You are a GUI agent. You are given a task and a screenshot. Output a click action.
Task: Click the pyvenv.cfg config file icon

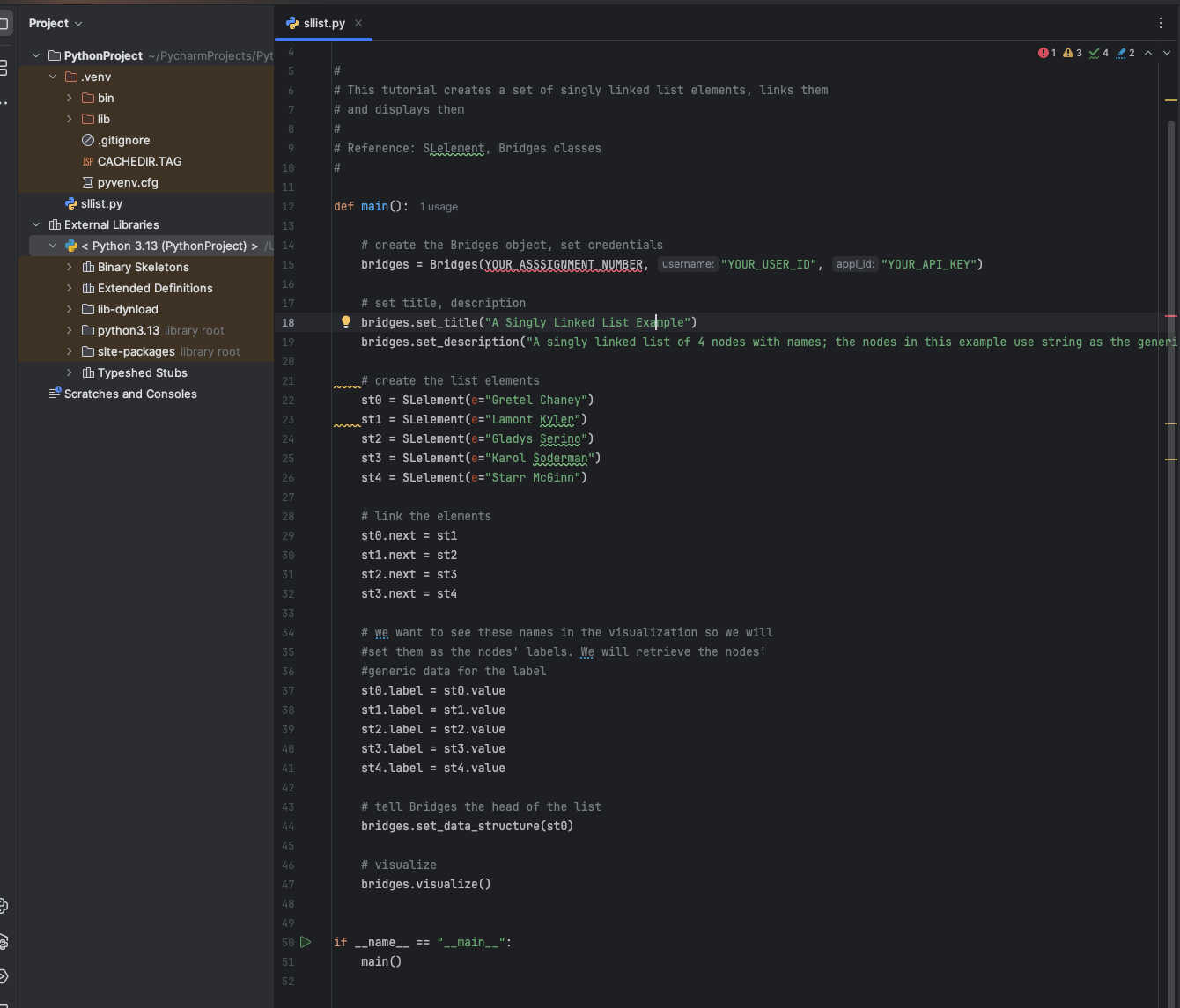[x=88, y=182]
